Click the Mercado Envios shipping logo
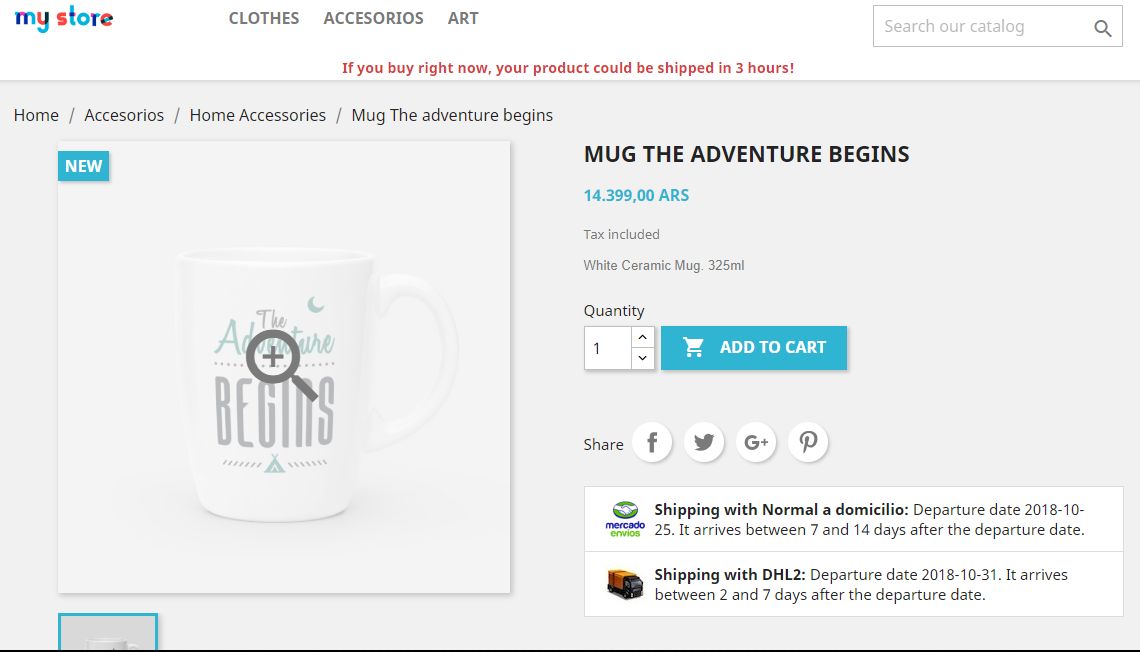1140x652 pixels. [x=625, y=519]
